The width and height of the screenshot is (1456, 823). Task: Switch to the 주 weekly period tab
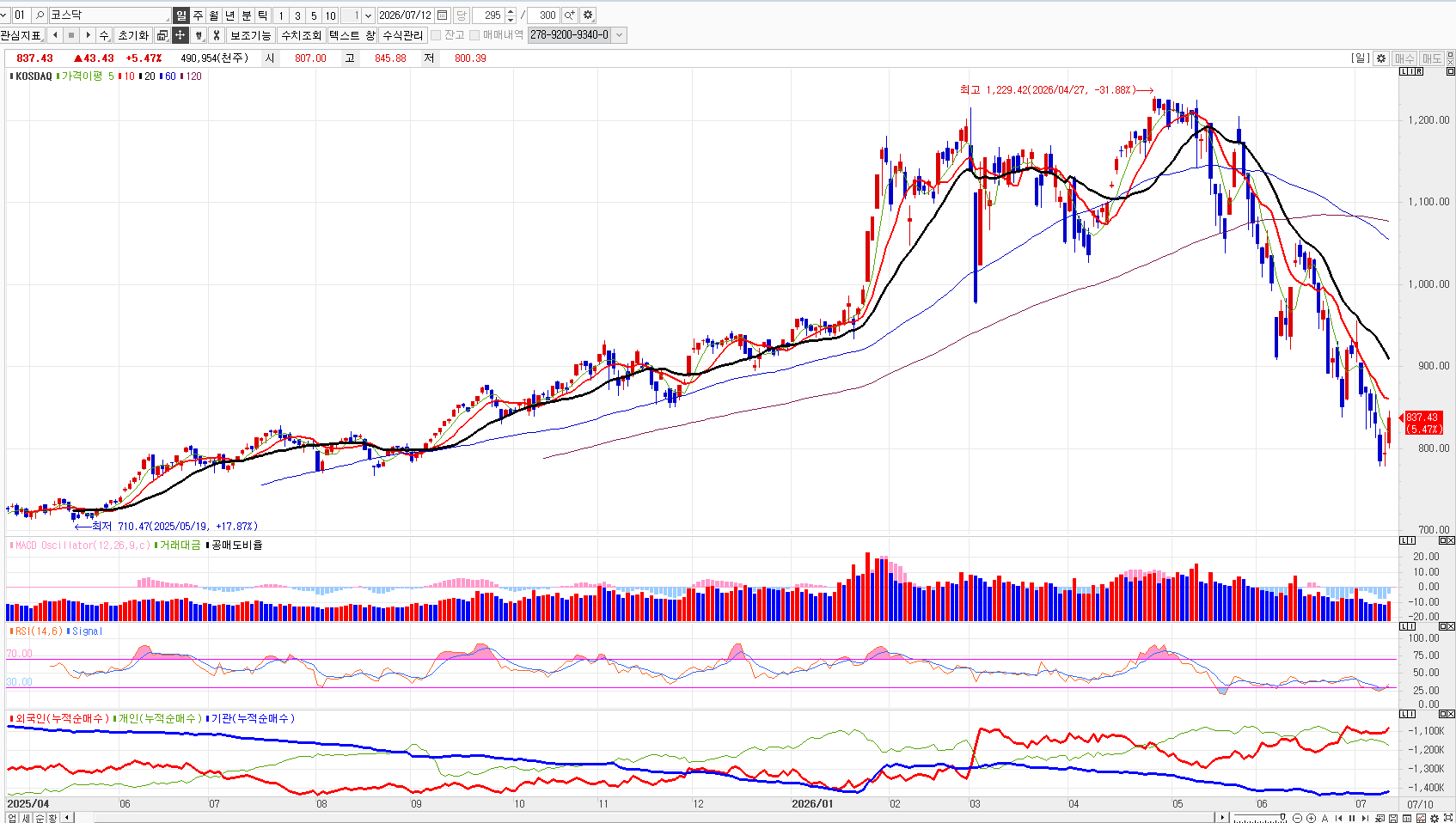[198, 15]
